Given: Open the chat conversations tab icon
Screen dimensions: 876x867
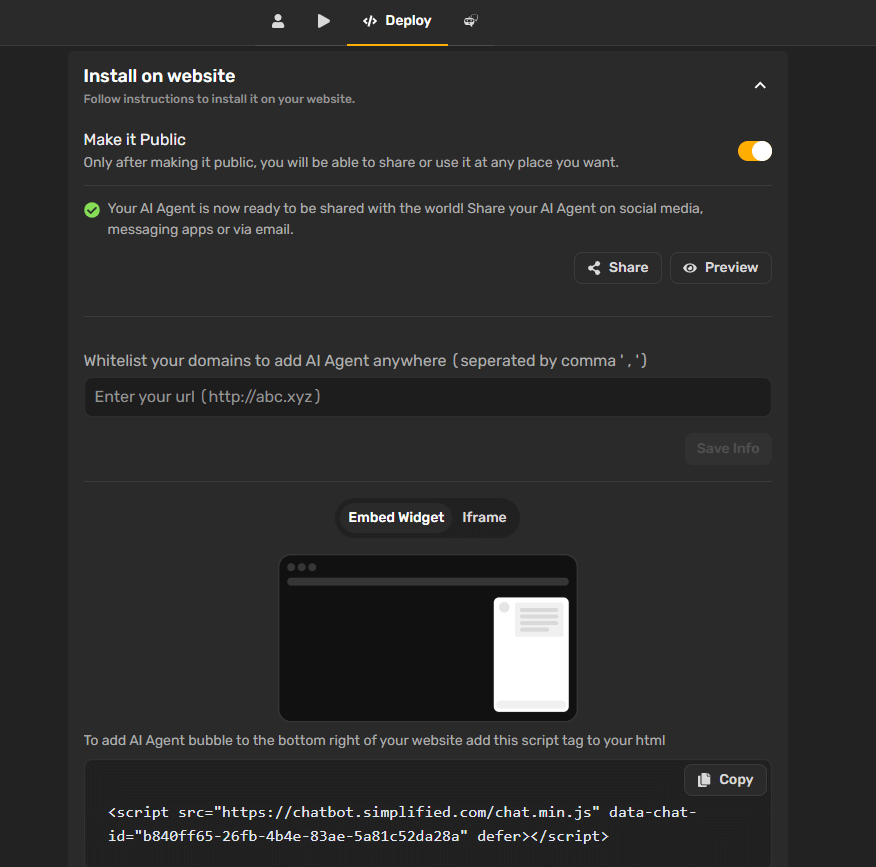Looking at the screenshot, I should [x=470, y=21].
